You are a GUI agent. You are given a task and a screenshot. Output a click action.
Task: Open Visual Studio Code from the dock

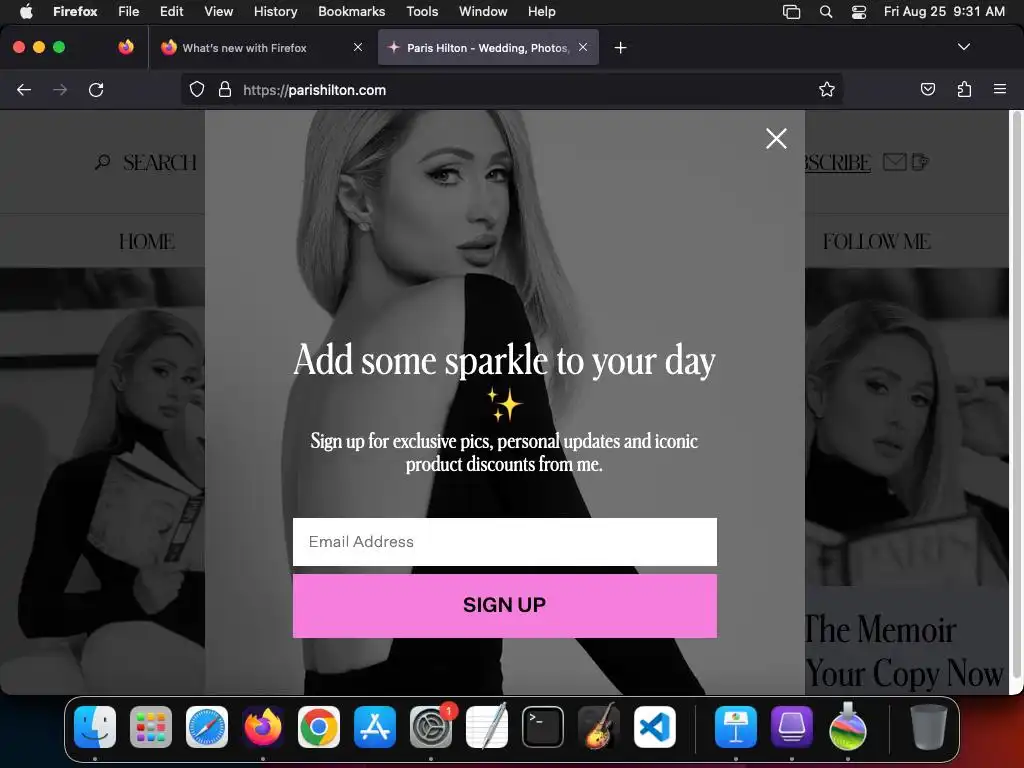pos(654,727)
